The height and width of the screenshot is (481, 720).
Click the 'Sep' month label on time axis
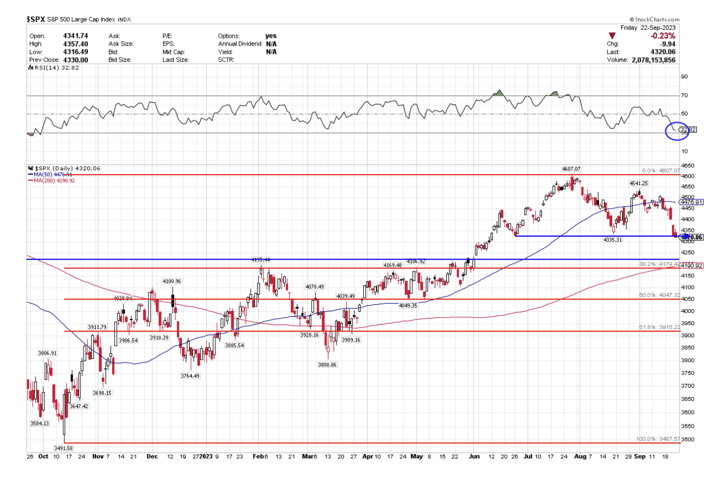[x=640, y=457]
